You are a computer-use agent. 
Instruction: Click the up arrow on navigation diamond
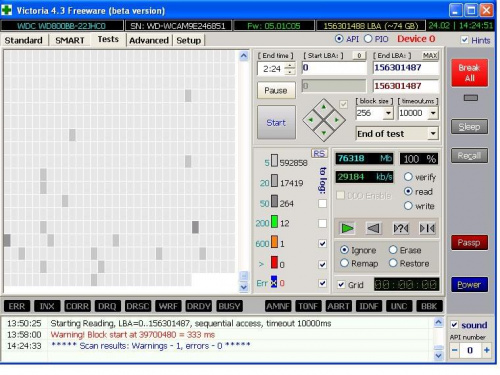[x=323, y=107]
